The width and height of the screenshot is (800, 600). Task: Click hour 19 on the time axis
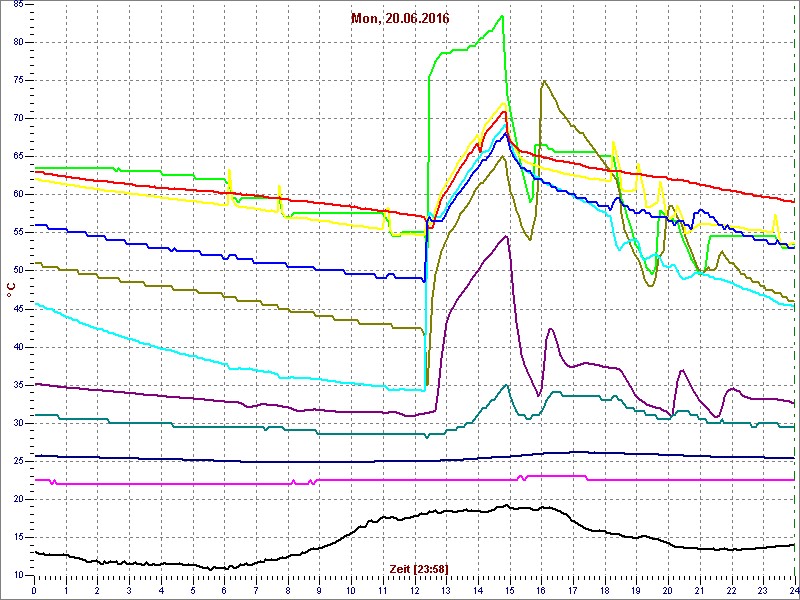(637, 590)
